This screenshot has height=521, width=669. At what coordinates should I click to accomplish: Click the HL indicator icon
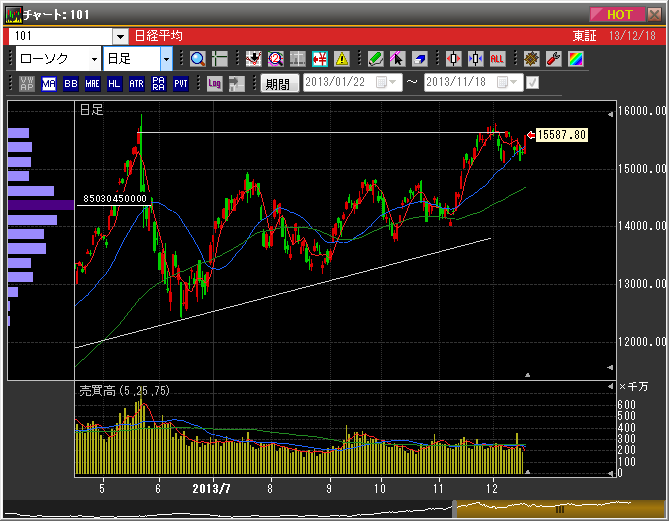coord(115,84)
